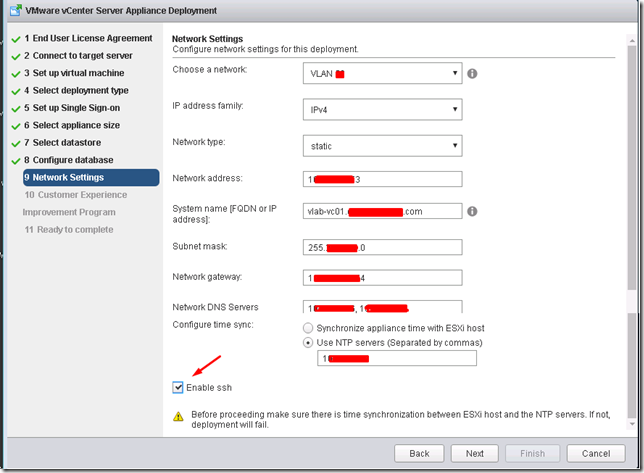Screen dimensions: 644x473
Task: Click the 'Before proceeding make sure' warning text
Action: [400, 419]
